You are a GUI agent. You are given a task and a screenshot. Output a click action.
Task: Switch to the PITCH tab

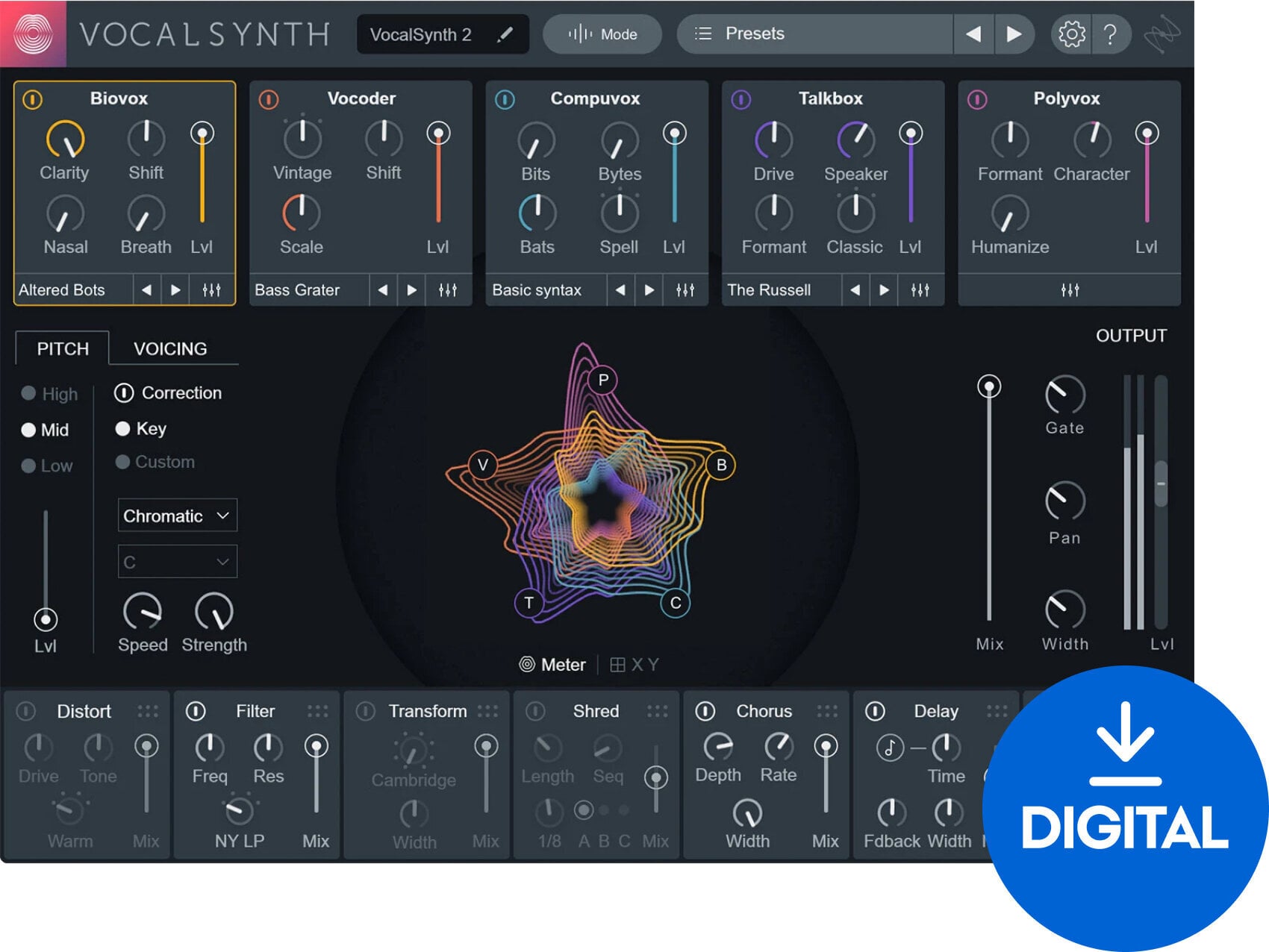(x=62, y=348)
